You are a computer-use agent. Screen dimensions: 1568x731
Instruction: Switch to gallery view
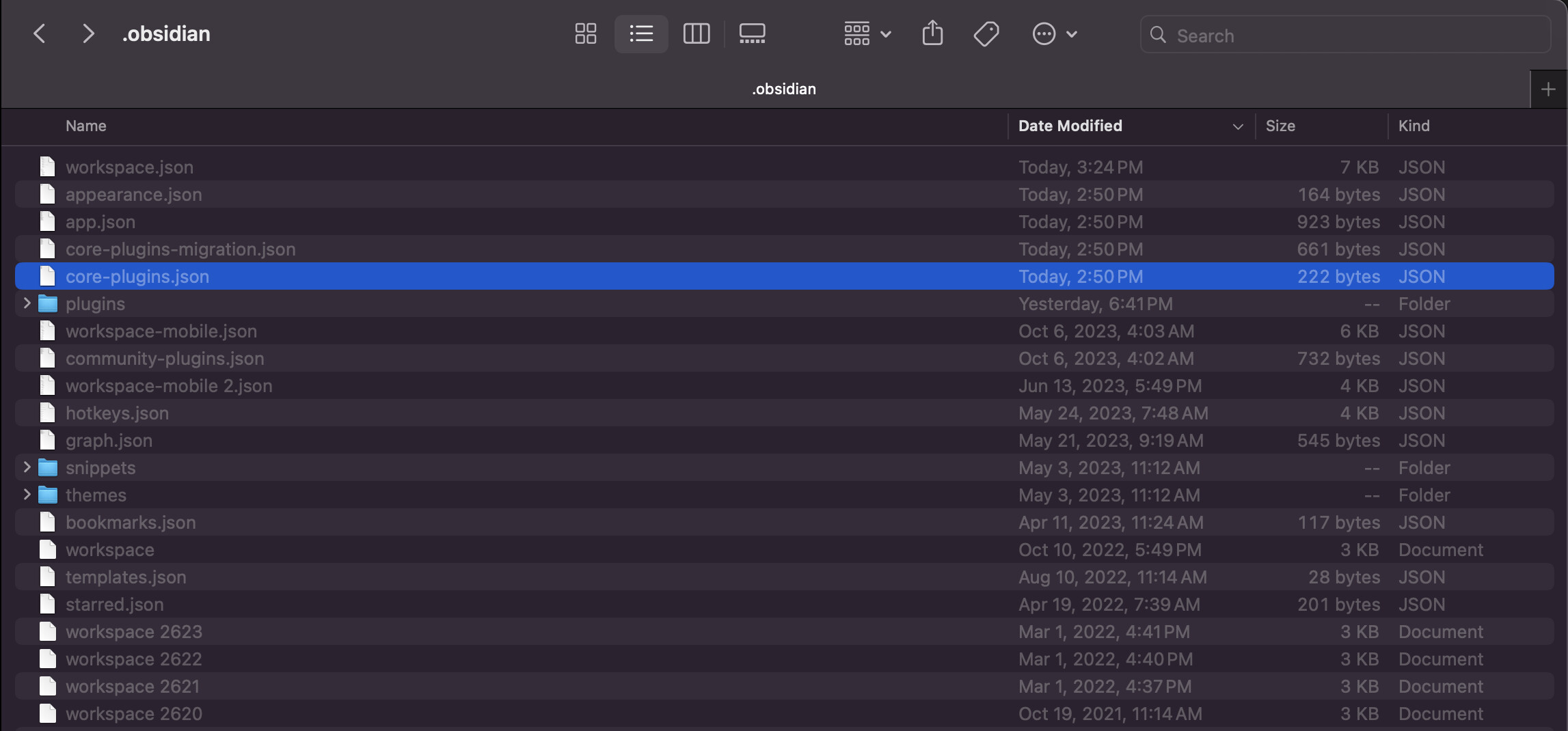[x=752, y=33]
